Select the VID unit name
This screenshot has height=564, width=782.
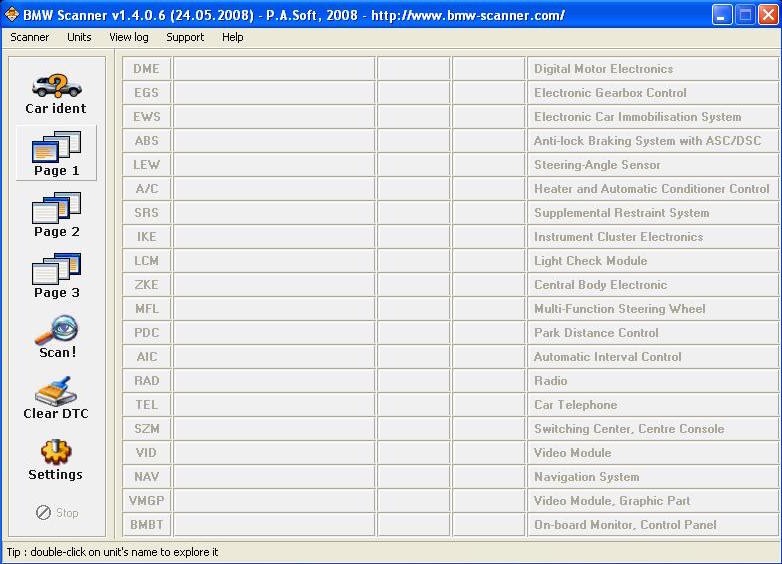[147, 452]
